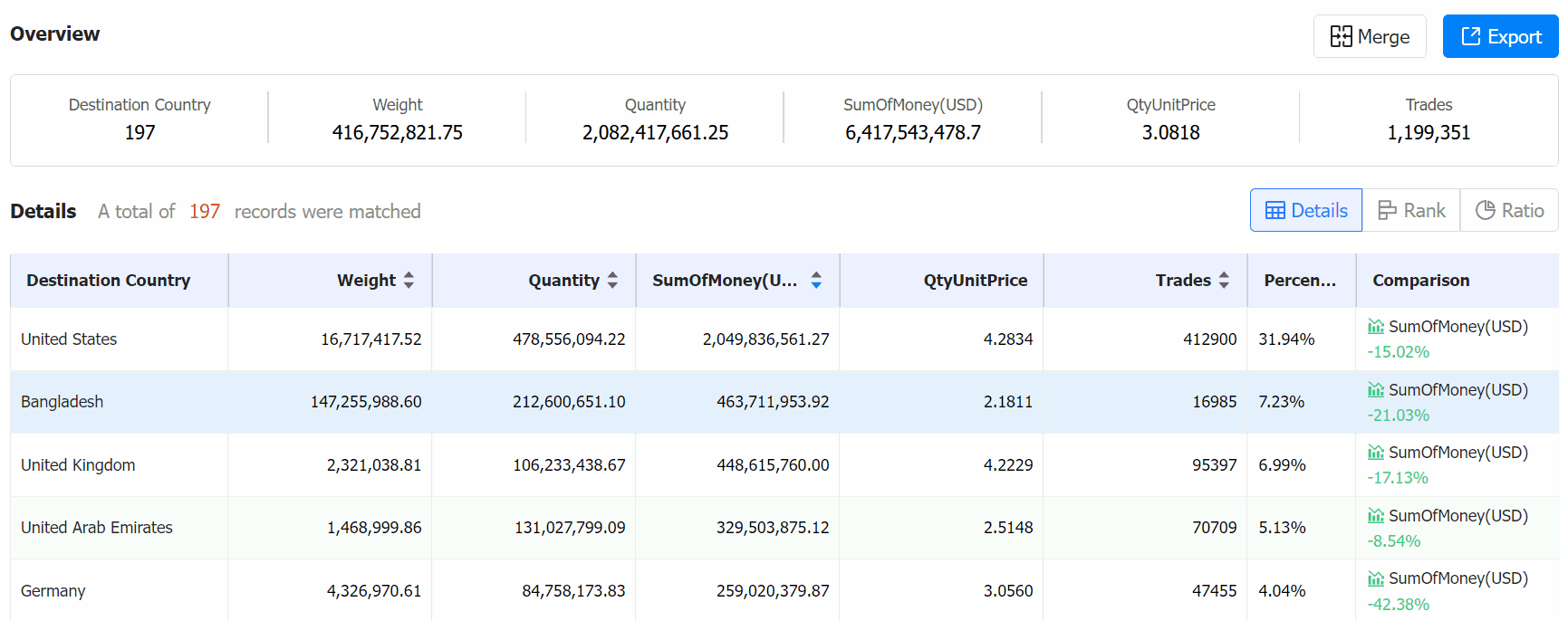Open United Arab Emirates comparison chart icon
Image resolution: width=1568 pixels, height=621 pixels.
[x=1375, y=516]
